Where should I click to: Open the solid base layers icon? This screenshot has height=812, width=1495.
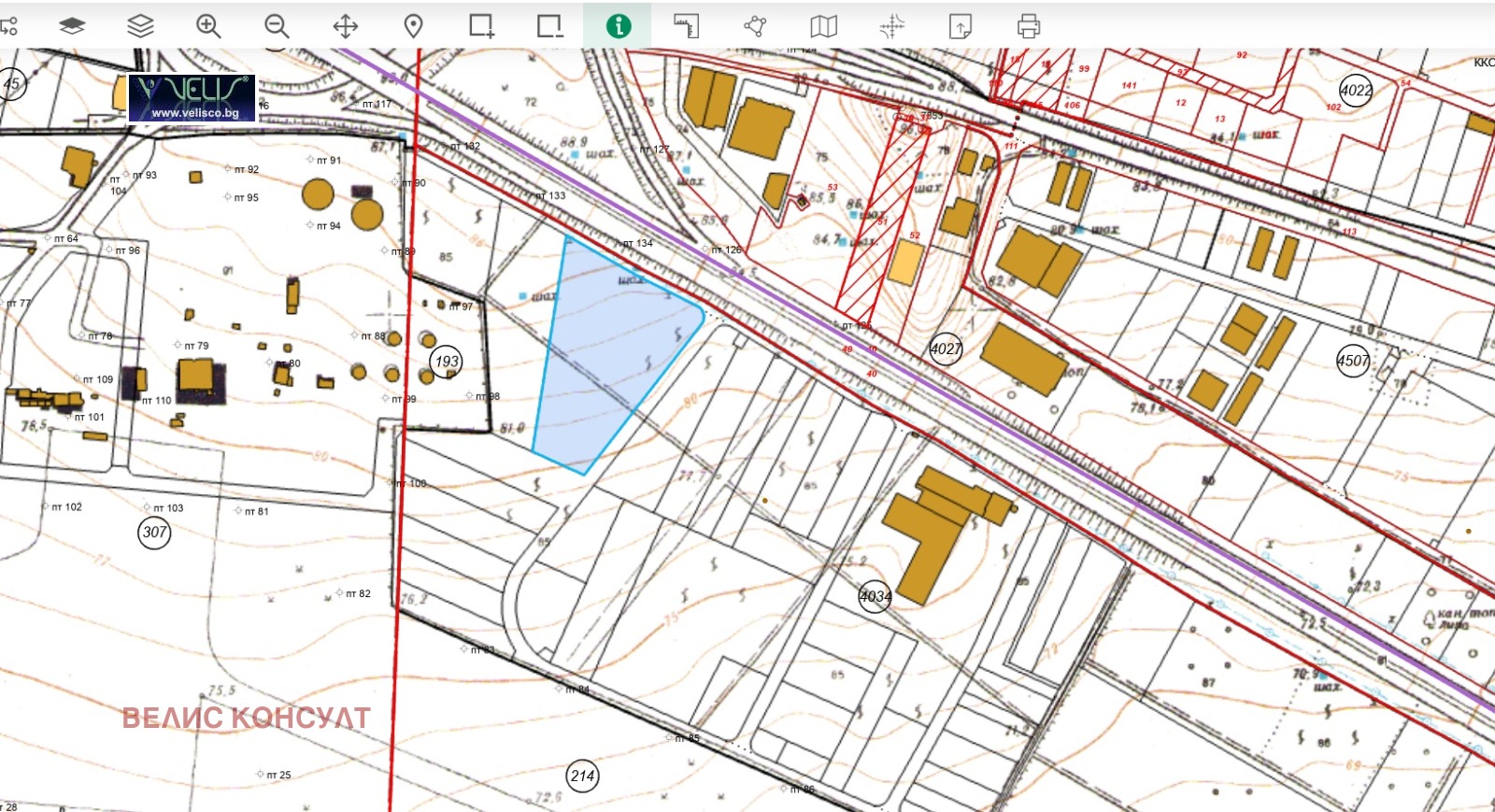coord(72,26)
